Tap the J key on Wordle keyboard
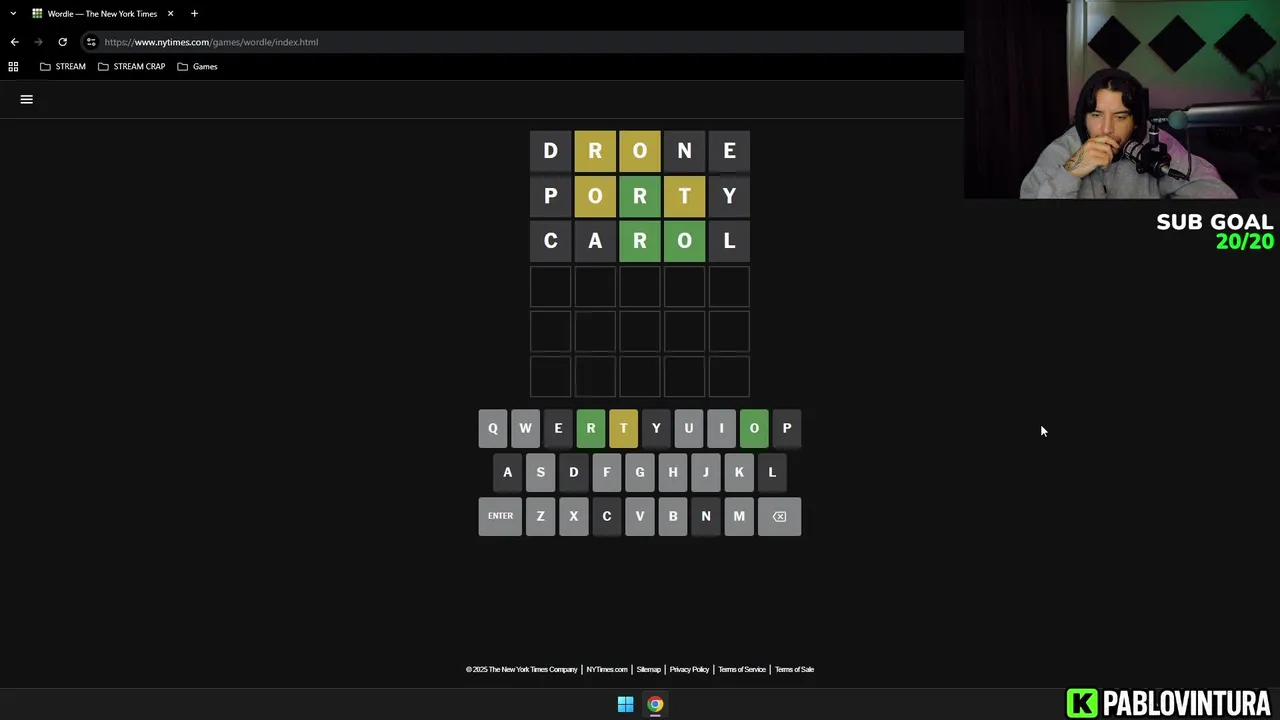Viewport: 1280px width, 720px height. [x=706, y=472]
